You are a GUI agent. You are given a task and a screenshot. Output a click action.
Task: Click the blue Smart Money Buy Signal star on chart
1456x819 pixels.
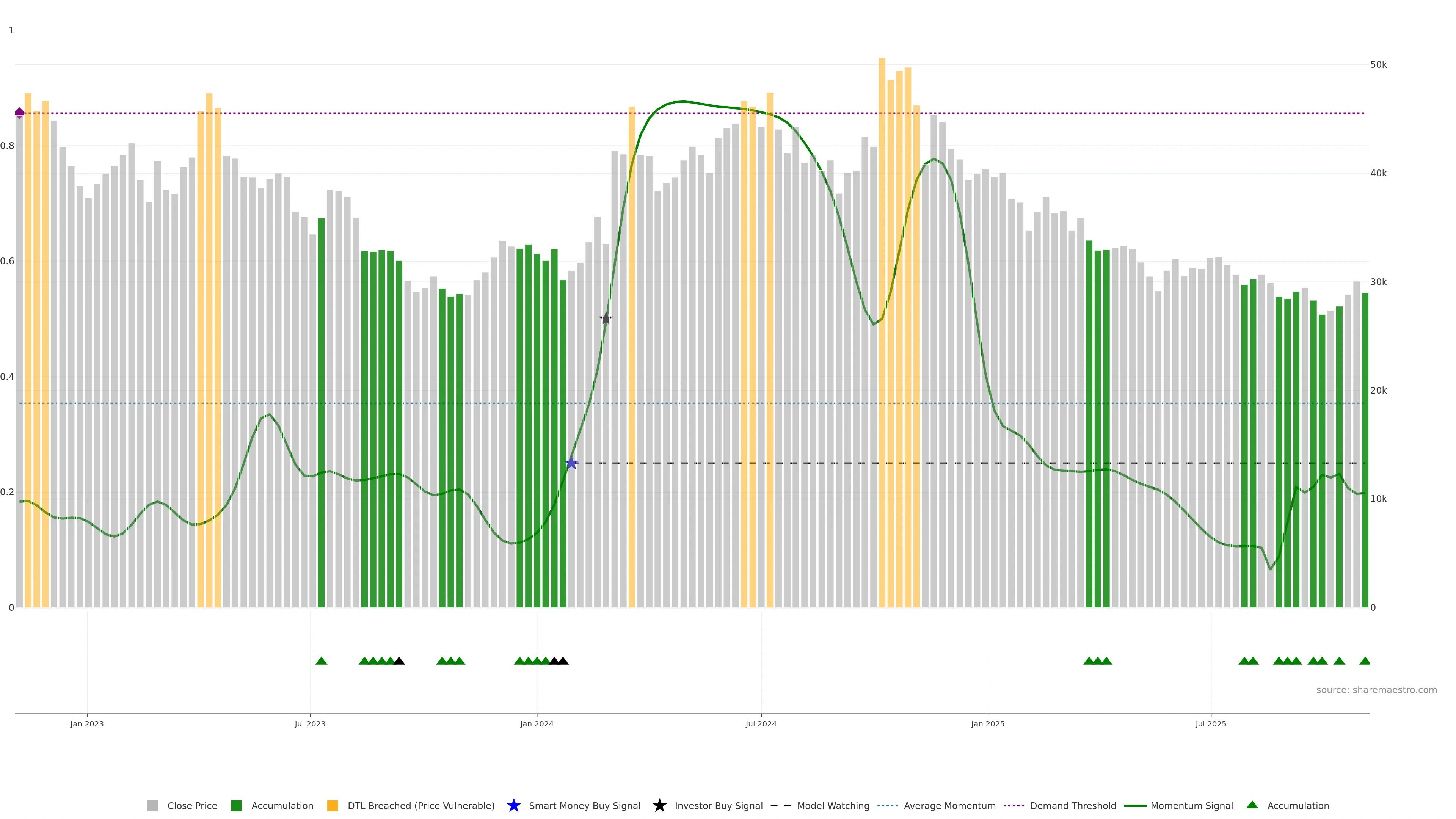tap(571, 463)
